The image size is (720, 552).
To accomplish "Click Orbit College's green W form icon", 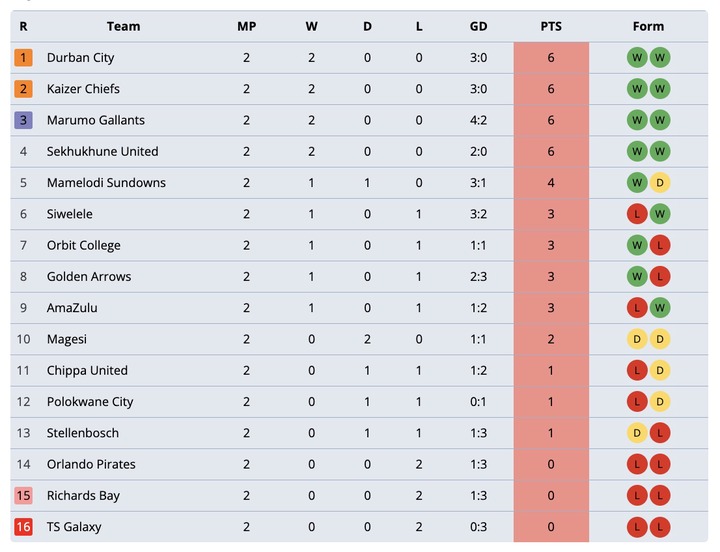I will point(637,245).
